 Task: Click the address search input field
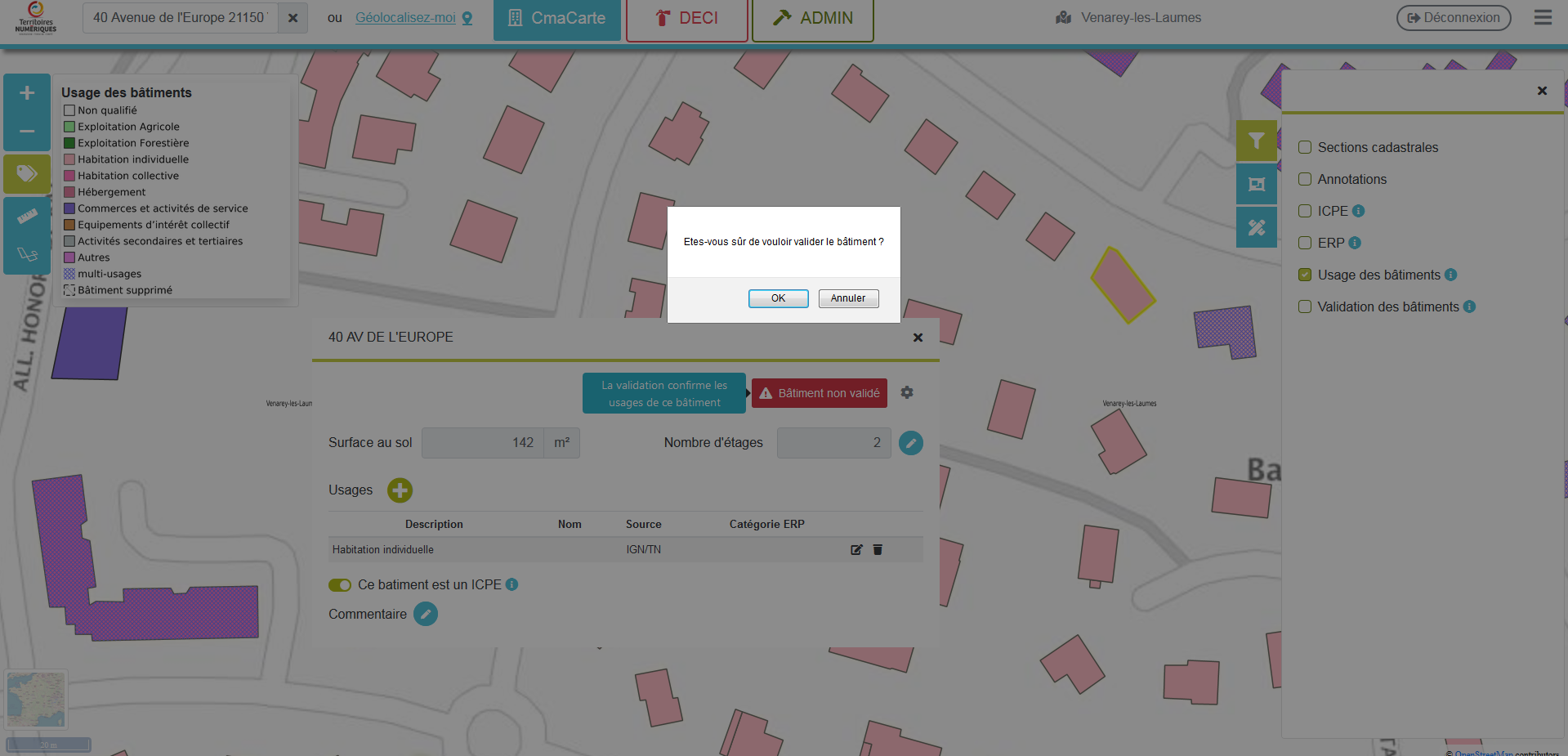(x=180, y=17)
